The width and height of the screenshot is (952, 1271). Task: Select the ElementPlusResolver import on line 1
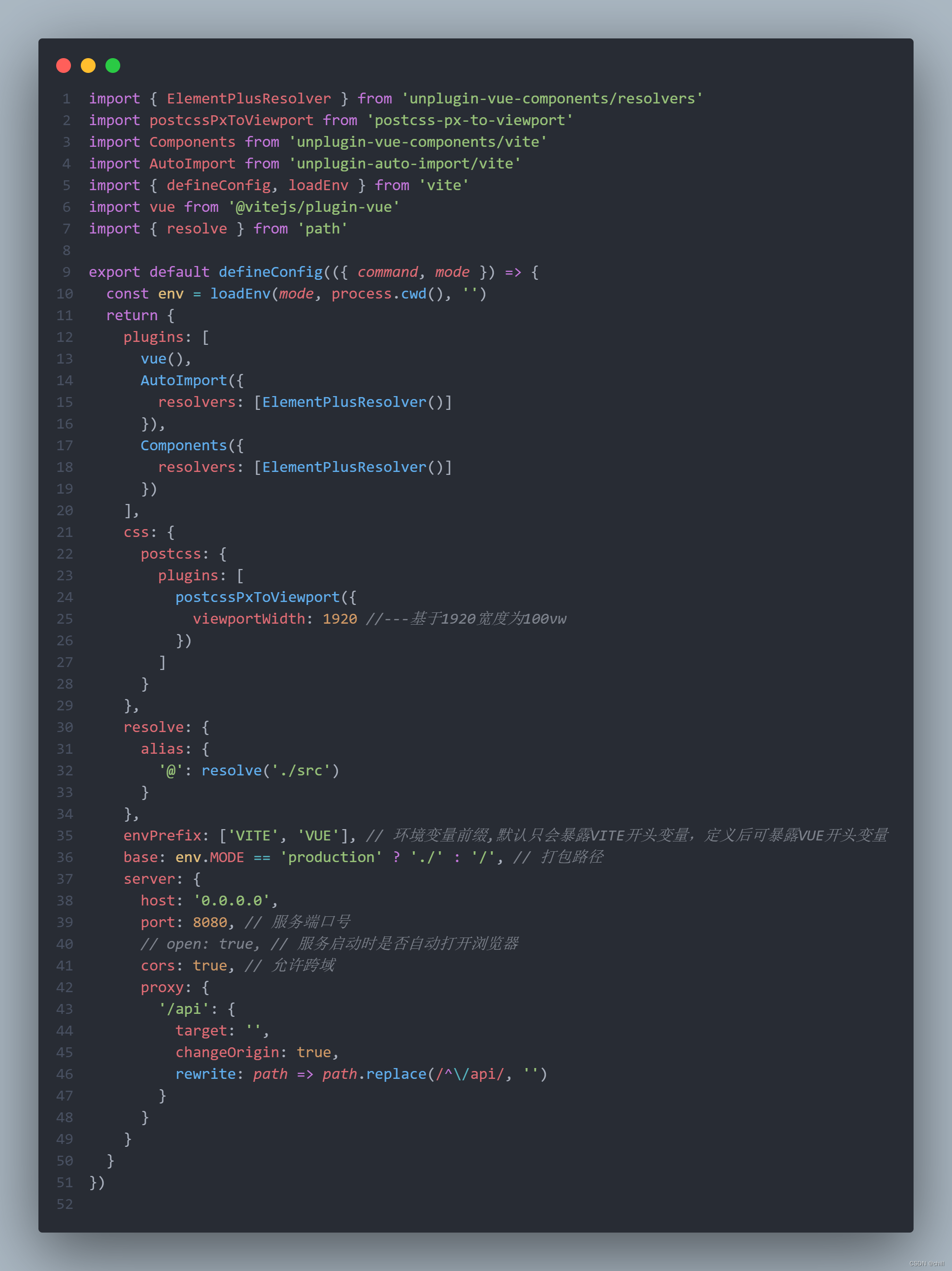tap(248, 98)
